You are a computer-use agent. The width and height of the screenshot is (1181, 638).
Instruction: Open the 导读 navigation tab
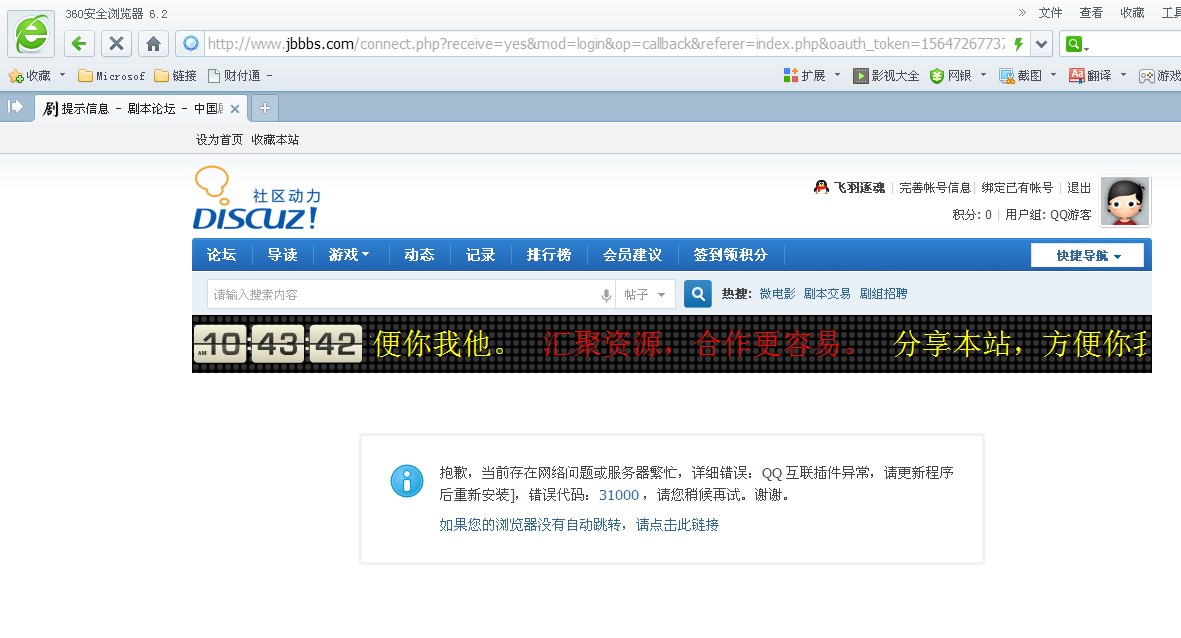click(282, 255)
